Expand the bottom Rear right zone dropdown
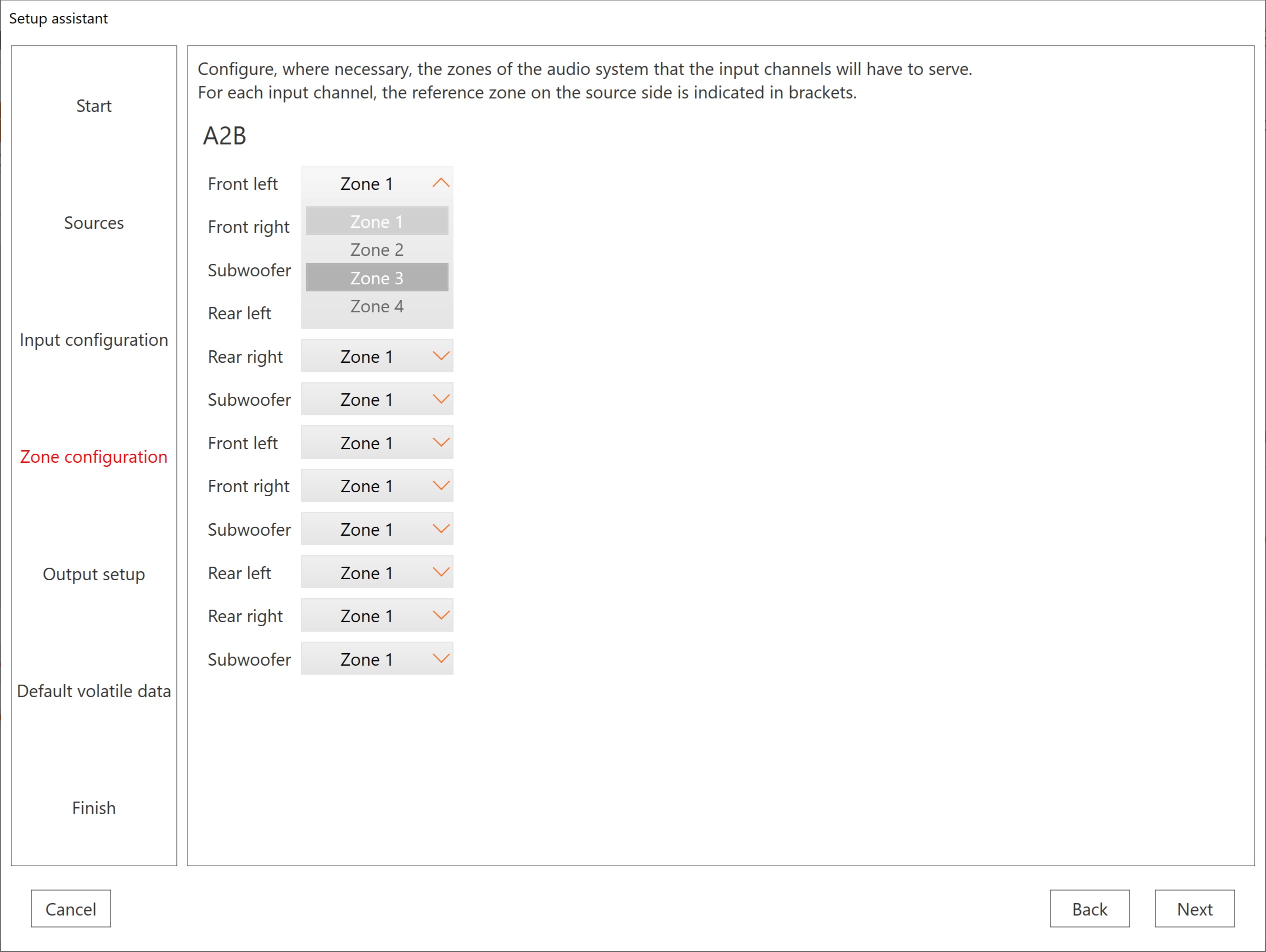 click(377, 616)
